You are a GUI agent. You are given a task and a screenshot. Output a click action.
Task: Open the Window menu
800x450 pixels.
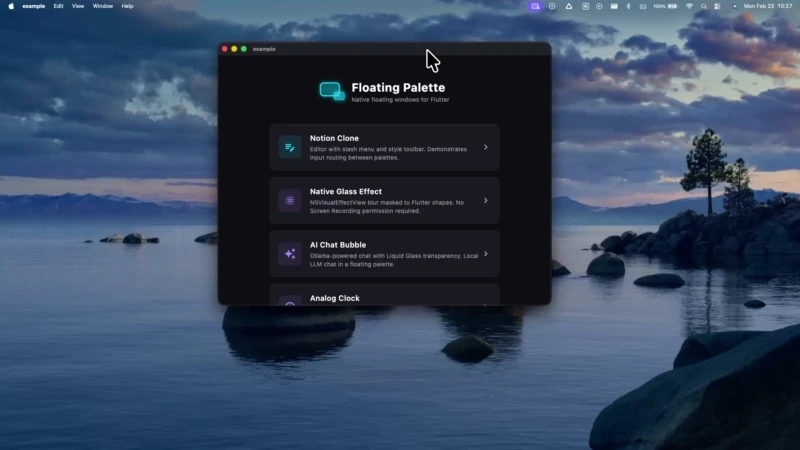click(103, 6)
